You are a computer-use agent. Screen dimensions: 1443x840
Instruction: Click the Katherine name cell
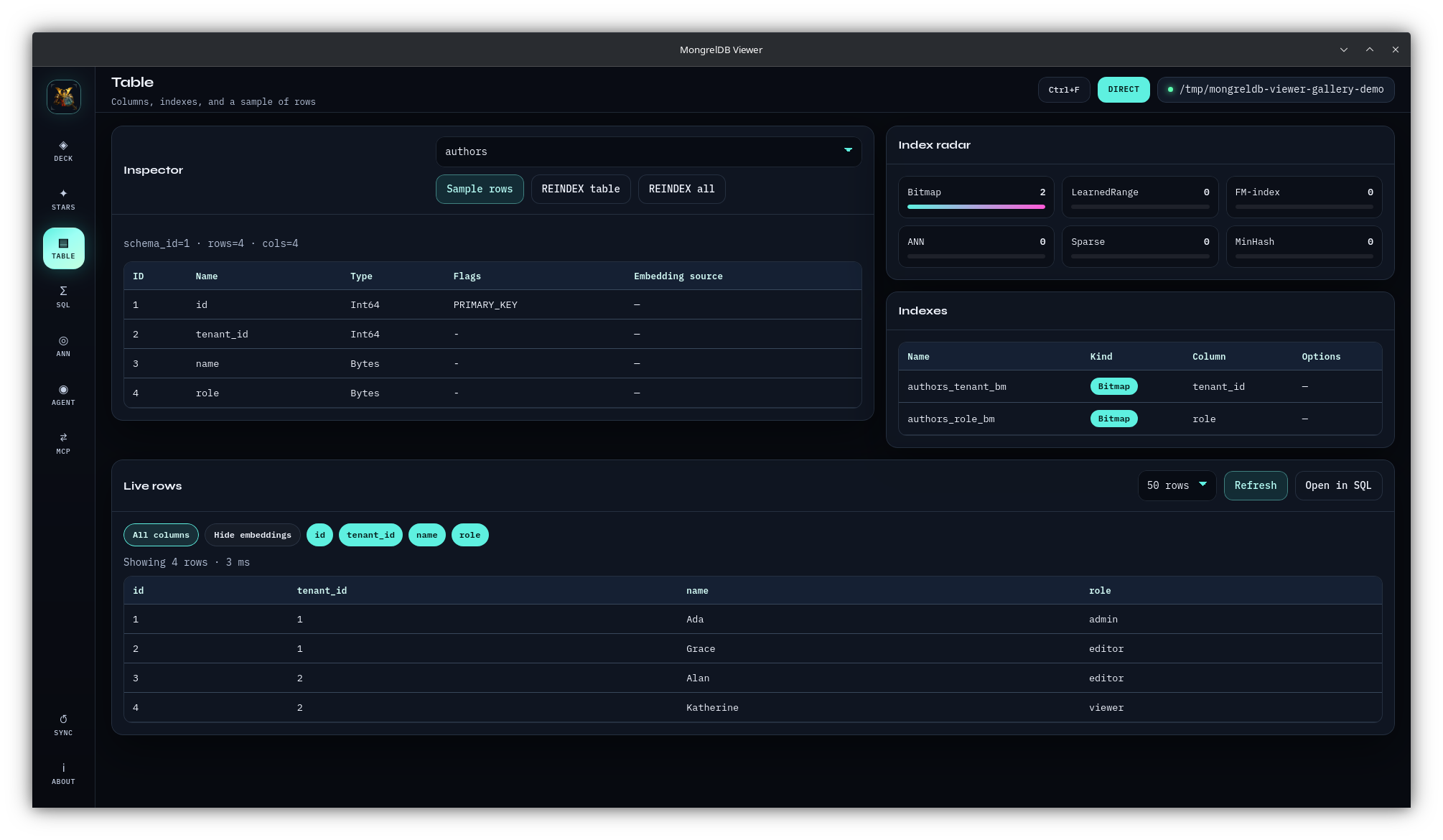click(712, 708)
